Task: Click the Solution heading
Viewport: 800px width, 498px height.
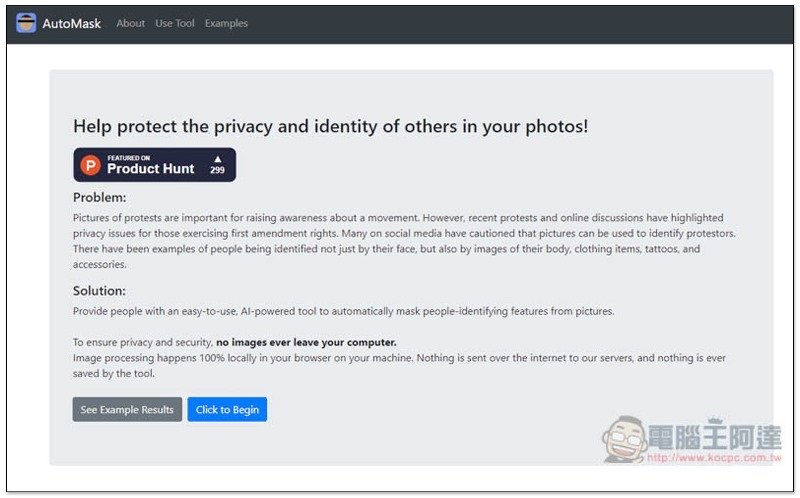Action: (x=99, y=291)
